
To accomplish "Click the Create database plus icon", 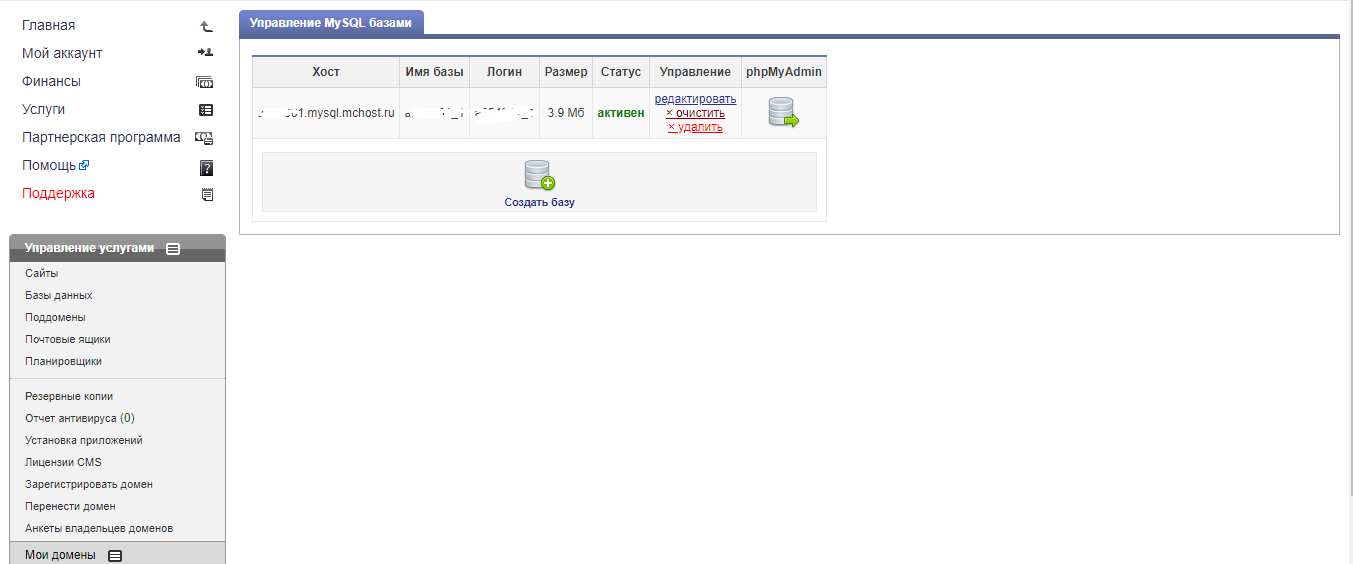I will (539, 175).
